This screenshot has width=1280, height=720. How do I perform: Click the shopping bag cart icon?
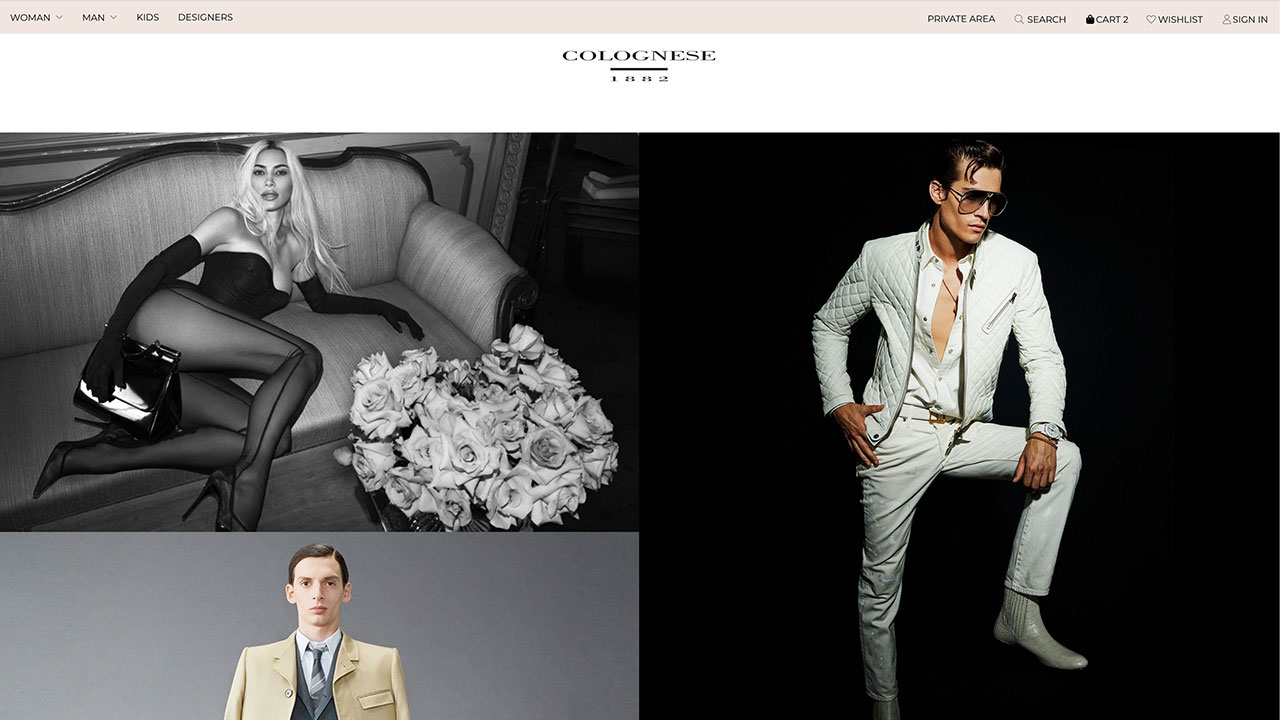[1090, 19]
